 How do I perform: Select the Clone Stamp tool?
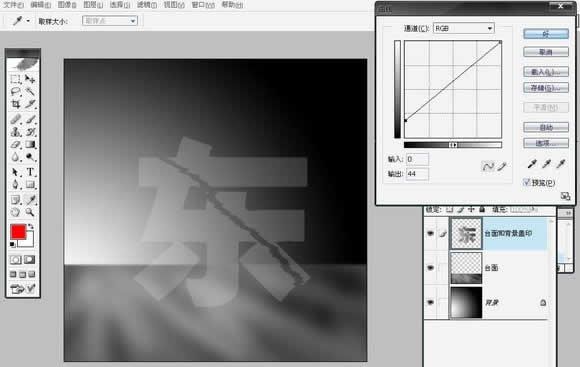tap(15, 132)
